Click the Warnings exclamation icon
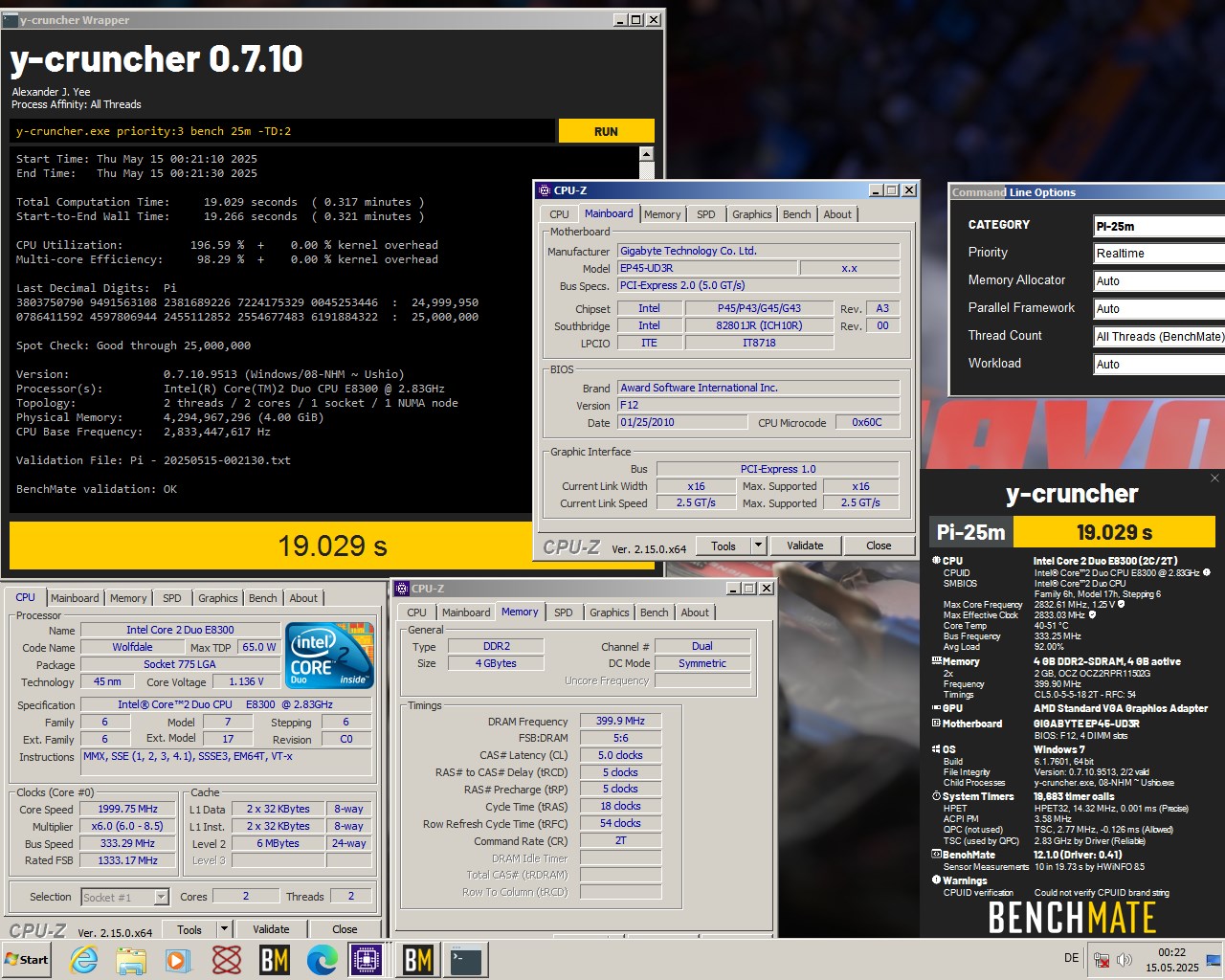Image resolution: width=1225 pixels, height=980 pixels. tap(936, 880)
